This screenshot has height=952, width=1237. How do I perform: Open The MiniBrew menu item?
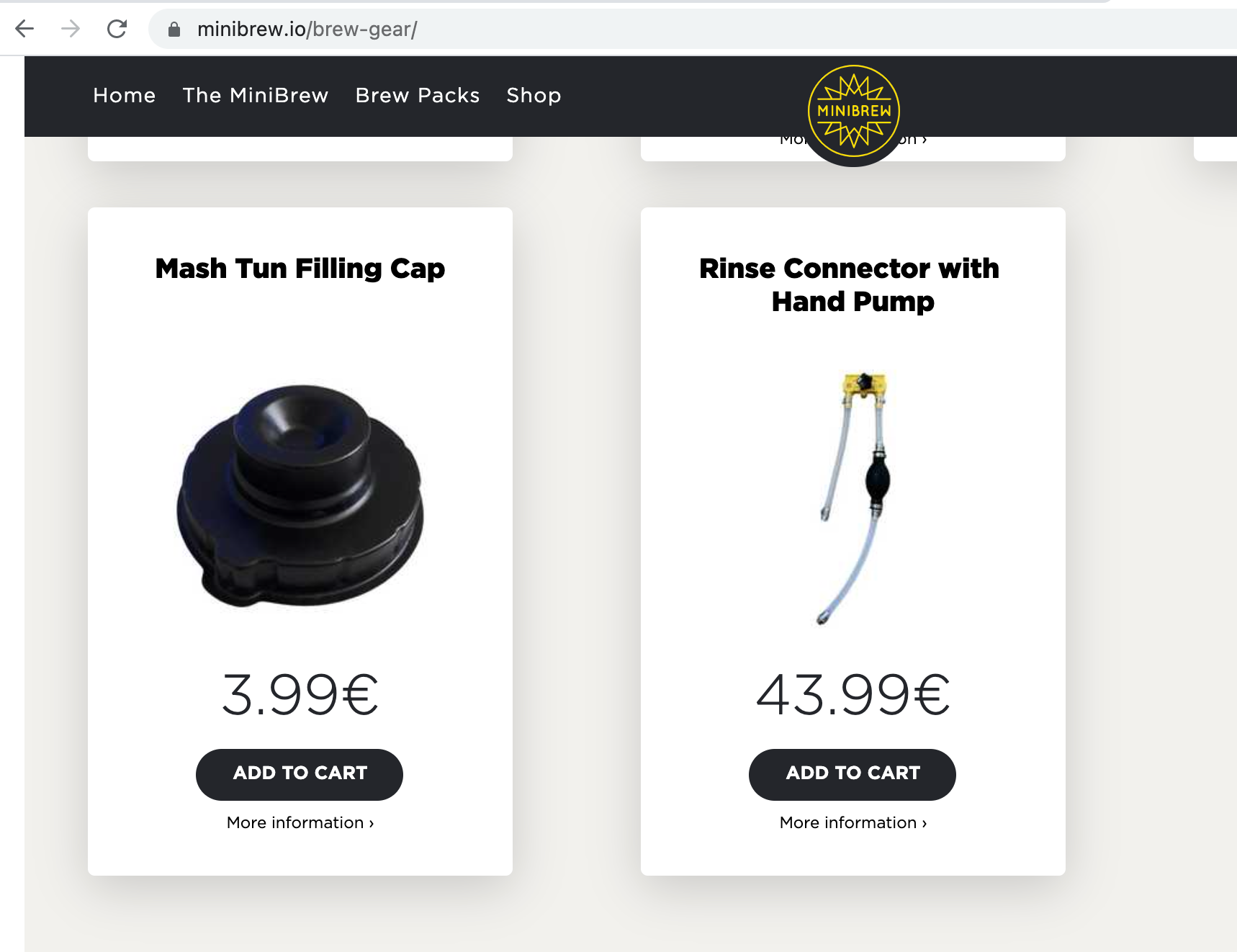point(256,96)
